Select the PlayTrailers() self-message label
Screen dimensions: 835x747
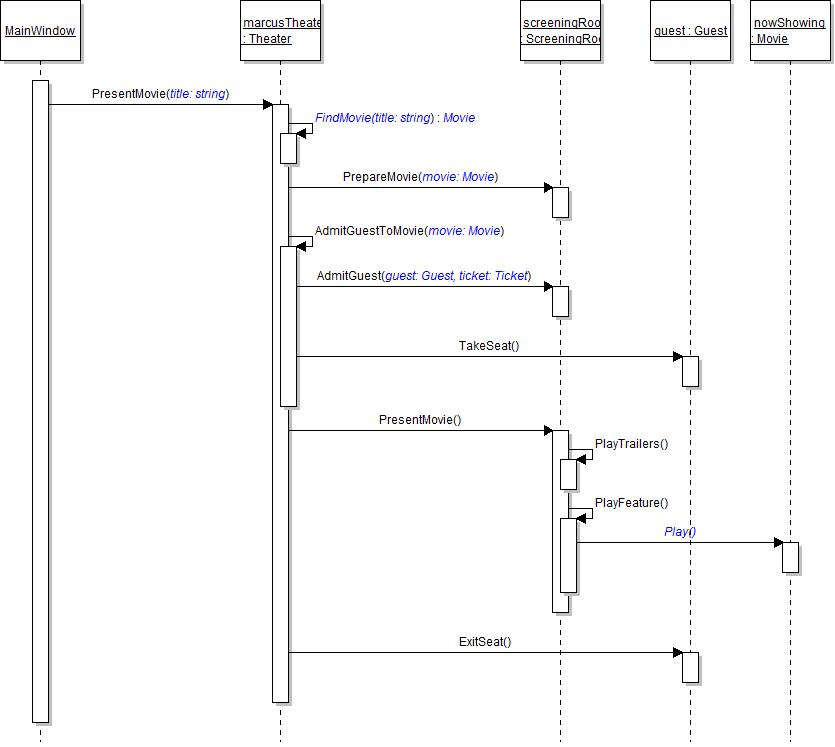[x=631, y=444]
